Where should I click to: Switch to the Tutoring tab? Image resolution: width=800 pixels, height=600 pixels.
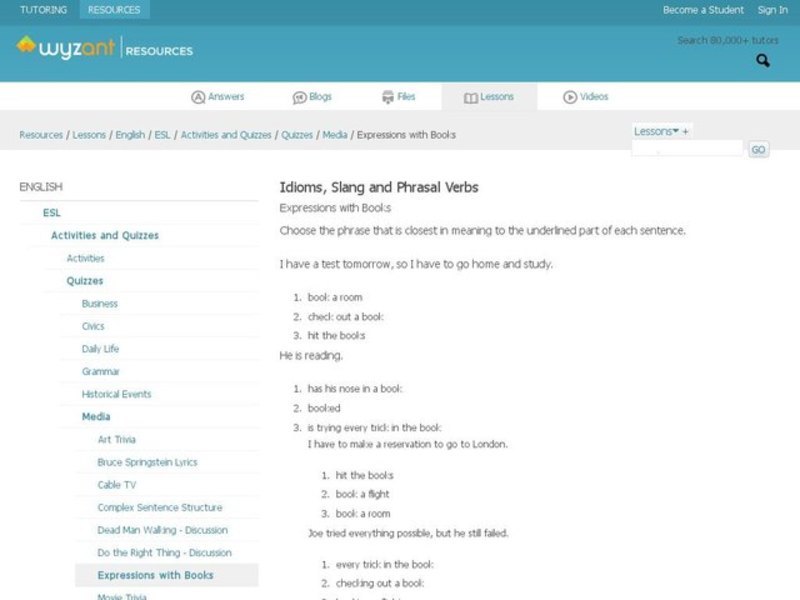pos(43,10)
